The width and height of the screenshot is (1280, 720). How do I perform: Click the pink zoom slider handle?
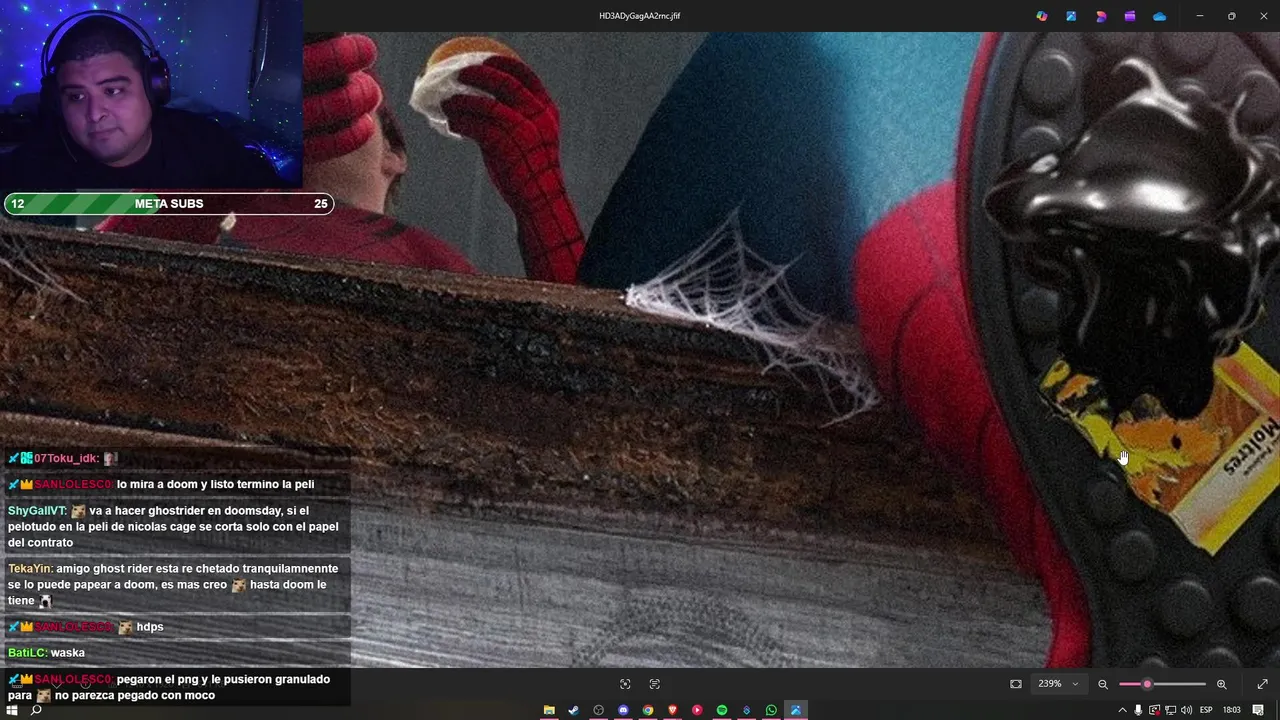(x=1147, y=684)
